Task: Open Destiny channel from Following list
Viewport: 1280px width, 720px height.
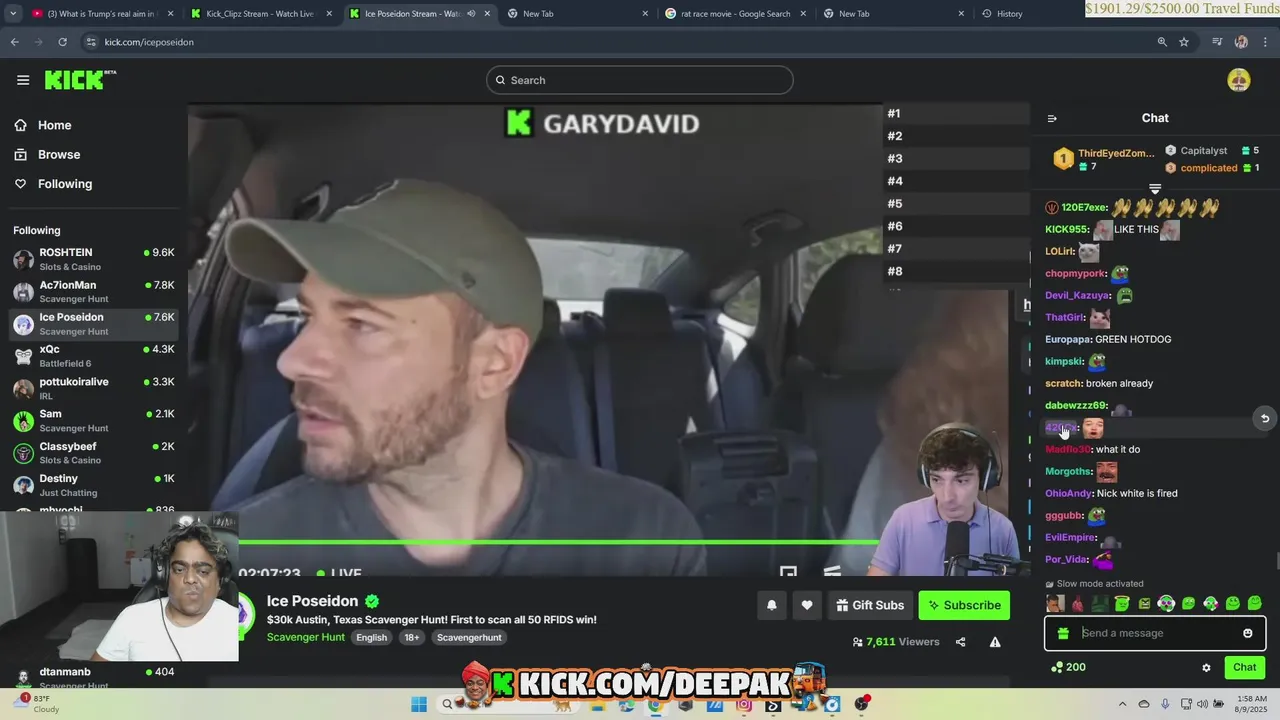Action: [94, 485]
